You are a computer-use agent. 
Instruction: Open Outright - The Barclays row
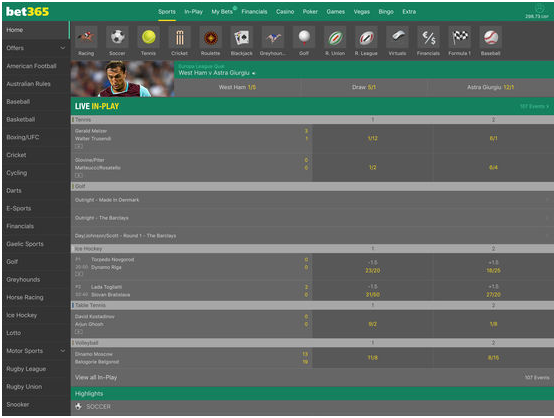coord(312,218)
